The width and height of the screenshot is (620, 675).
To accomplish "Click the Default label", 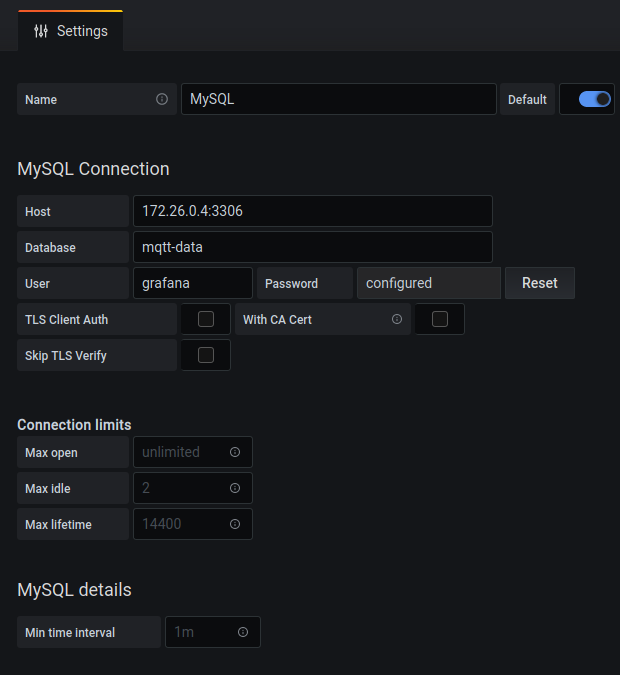I will pos(527,99).
